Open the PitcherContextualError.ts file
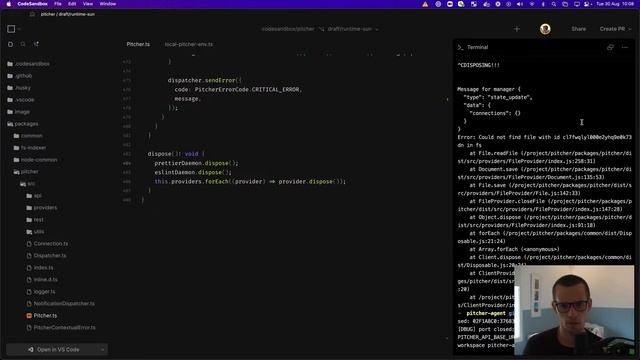 (64, 328)
